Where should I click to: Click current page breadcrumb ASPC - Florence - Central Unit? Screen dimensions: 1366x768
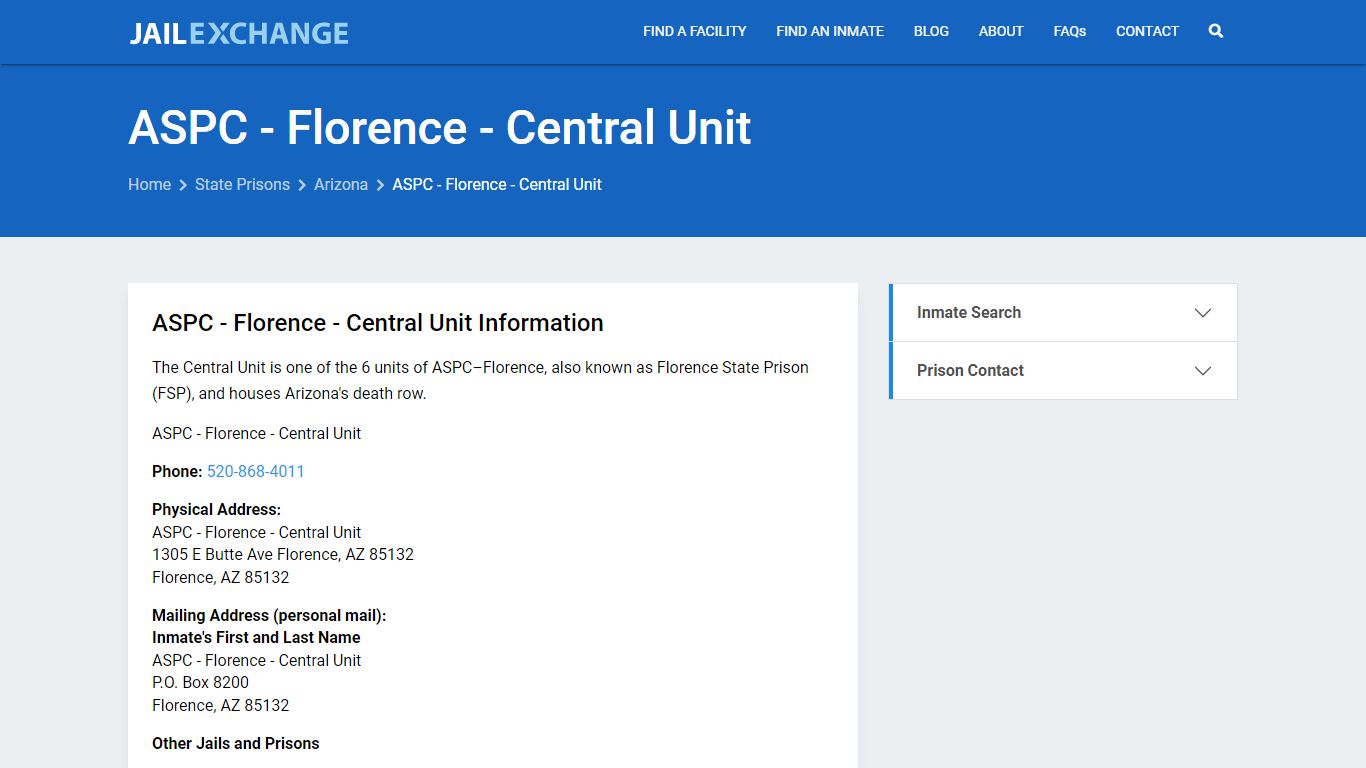[497, 184]
